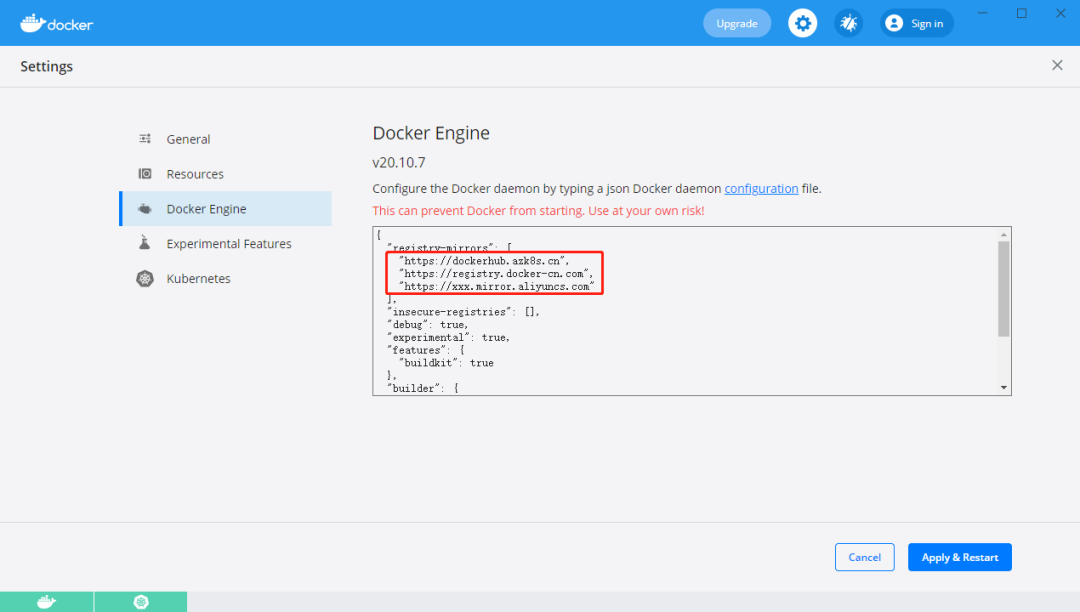Click the Apply & Restart button

pos(959,557)
